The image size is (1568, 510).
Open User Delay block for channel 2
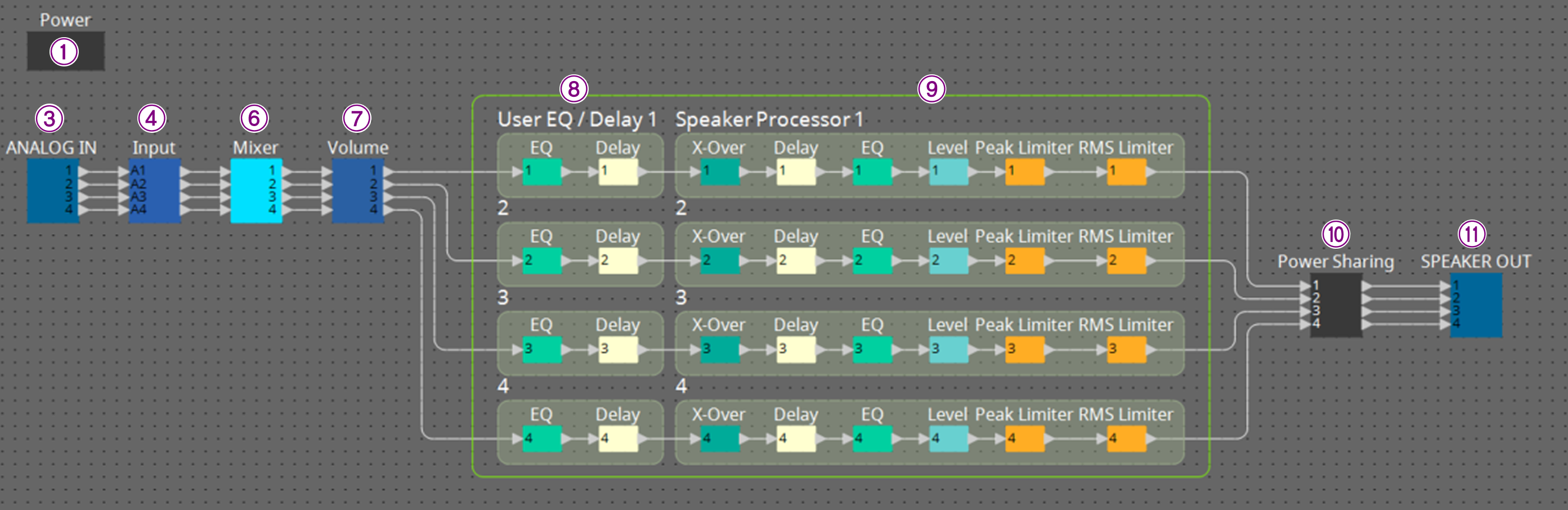(x=619, y=261)
